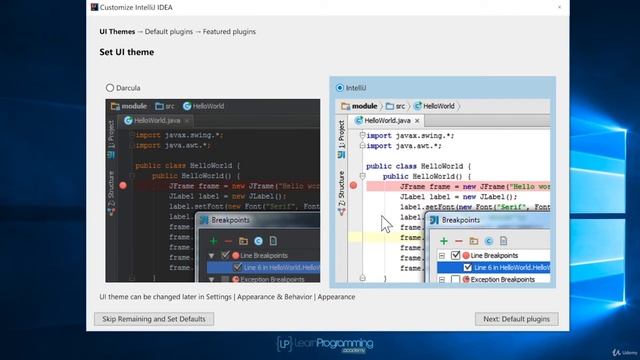Toggle Line 6 checkbox in IntelliJ preview
The height and width of the screenshot is (360, 640).
point(468,267)
